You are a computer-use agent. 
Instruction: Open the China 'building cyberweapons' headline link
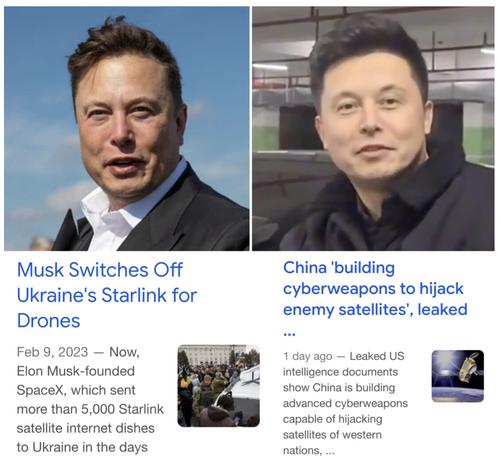[x=375, y=289]
